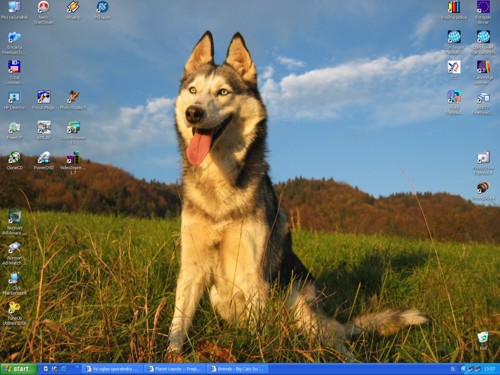
Task: Open the Norman Ad-Aware desktop icon
Action: [x=14, y=217]
